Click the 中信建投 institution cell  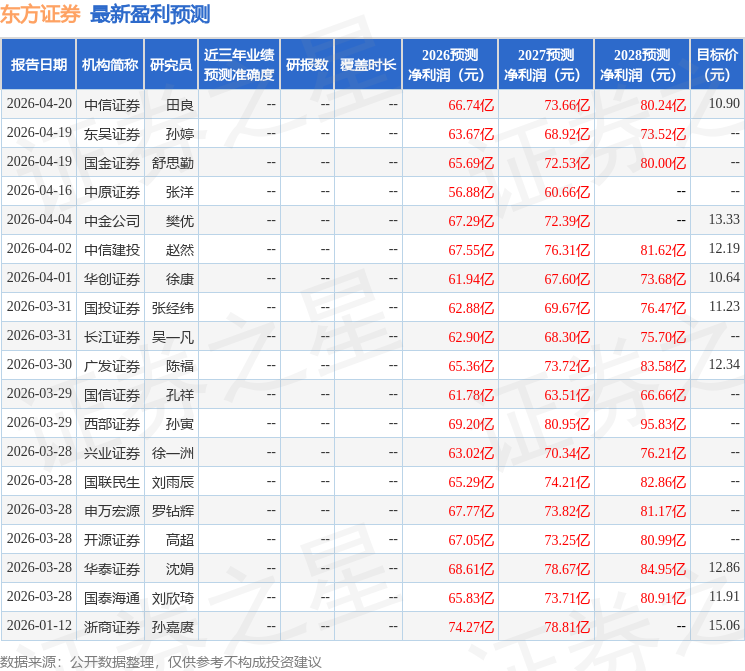tap(112, 250)
